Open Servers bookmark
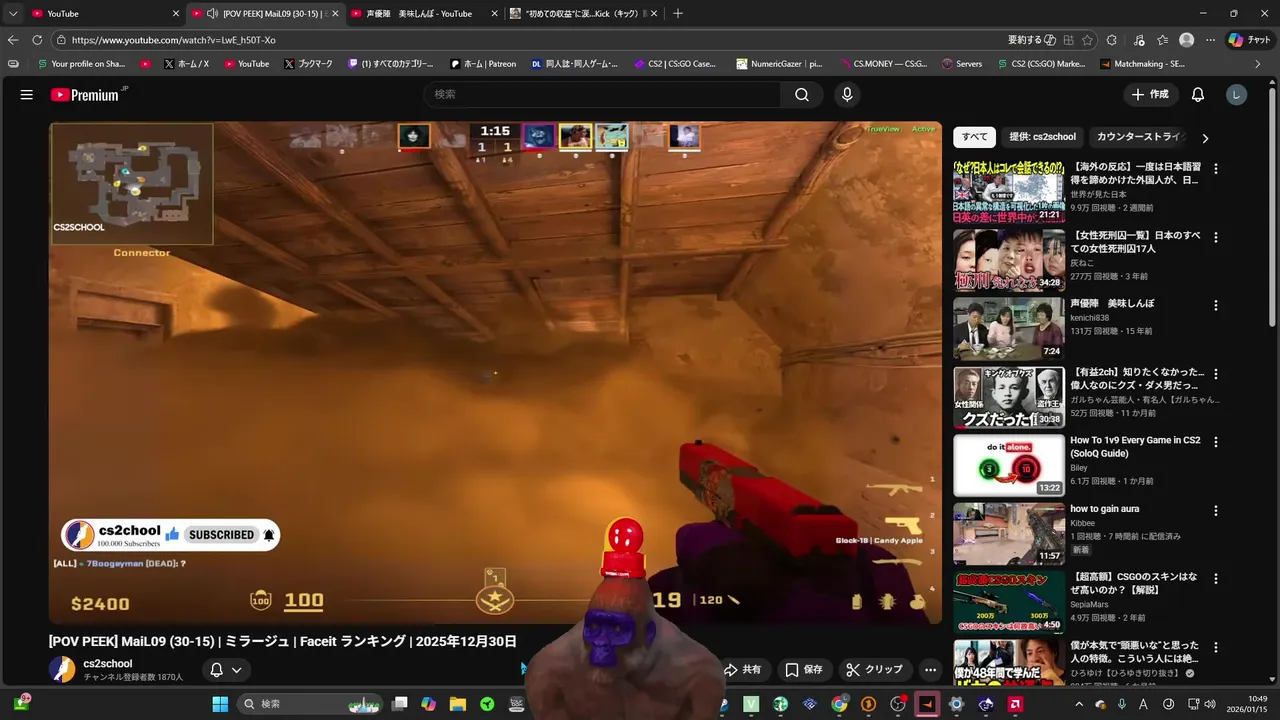Viewport: 1280px width, 720px height. point(962,63)
